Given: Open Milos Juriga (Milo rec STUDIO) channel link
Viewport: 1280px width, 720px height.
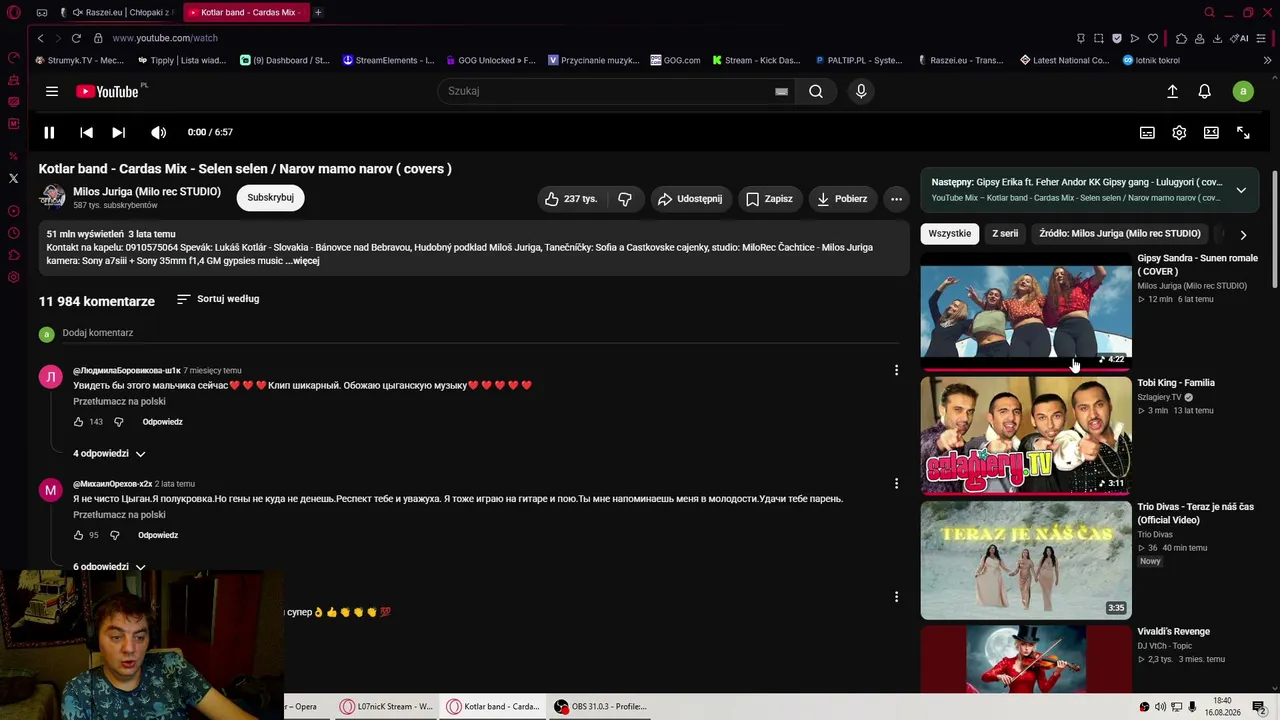Looking at the screenshot, I should (147, 192).
